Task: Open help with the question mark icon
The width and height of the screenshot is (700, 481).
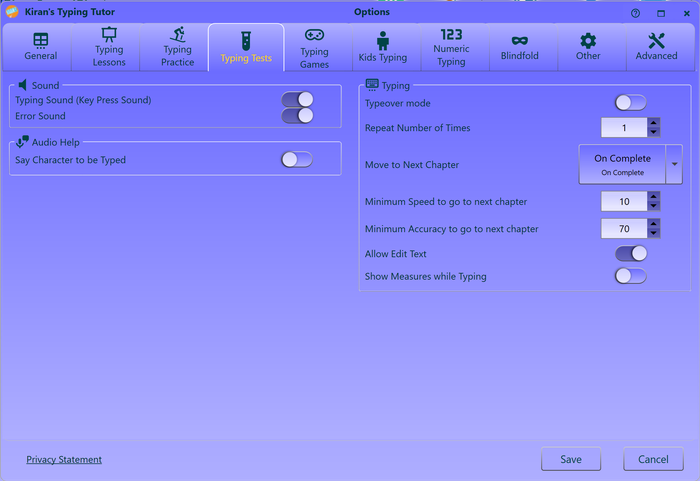Action: (x=635, y=13)
